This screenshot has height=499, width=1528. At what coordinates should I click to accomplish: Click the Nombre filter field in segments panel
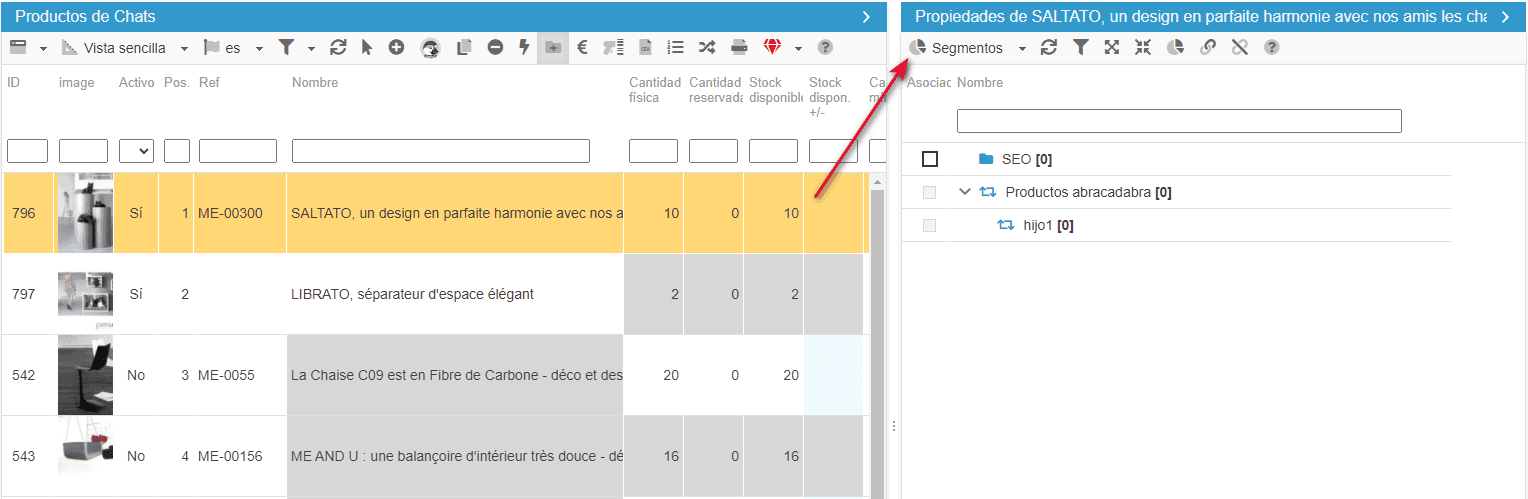coord(1178,121)
